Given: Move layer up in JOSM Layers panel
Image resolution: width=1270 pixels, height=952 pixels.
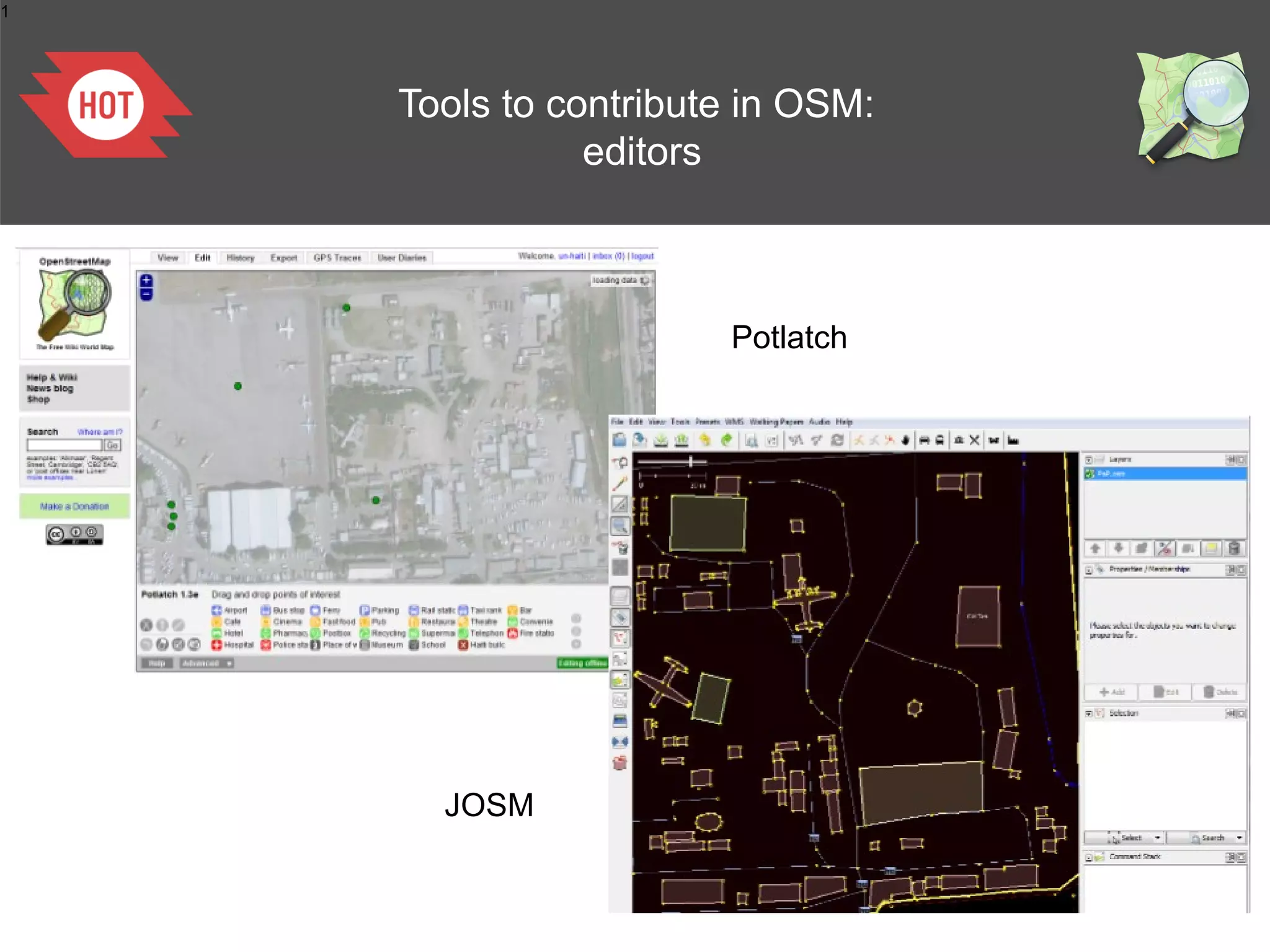Looking at the screenshot, I should point(1095,549).
